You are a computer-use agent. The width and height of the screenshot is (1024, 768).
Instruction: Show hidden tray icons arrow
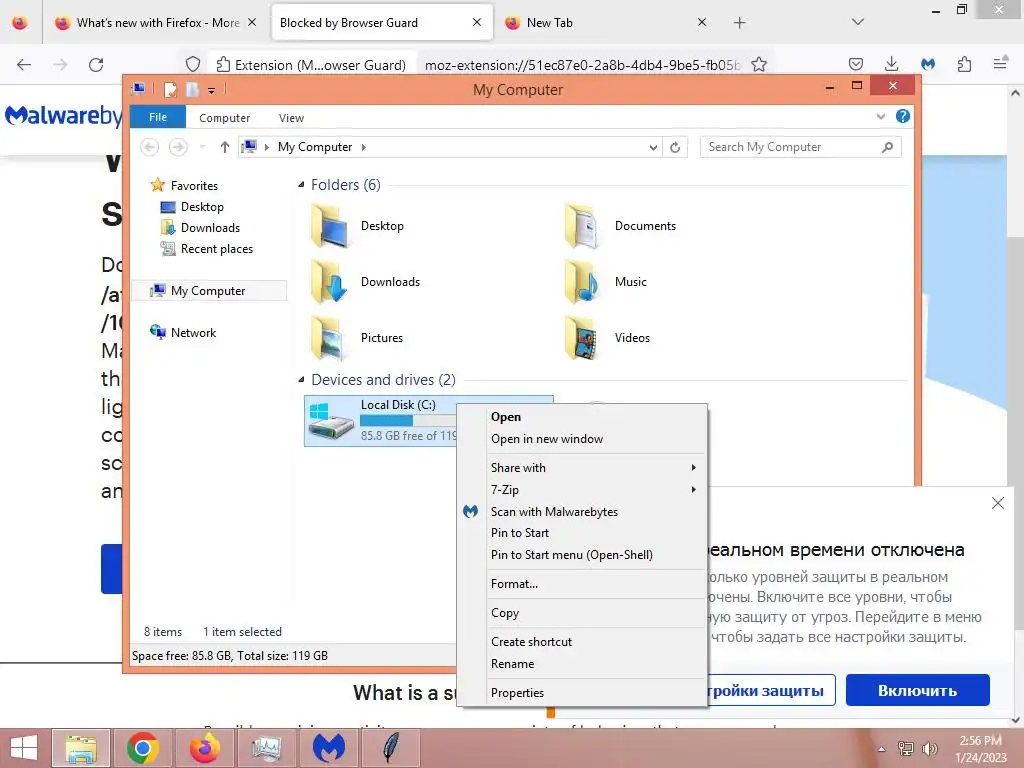881,750
